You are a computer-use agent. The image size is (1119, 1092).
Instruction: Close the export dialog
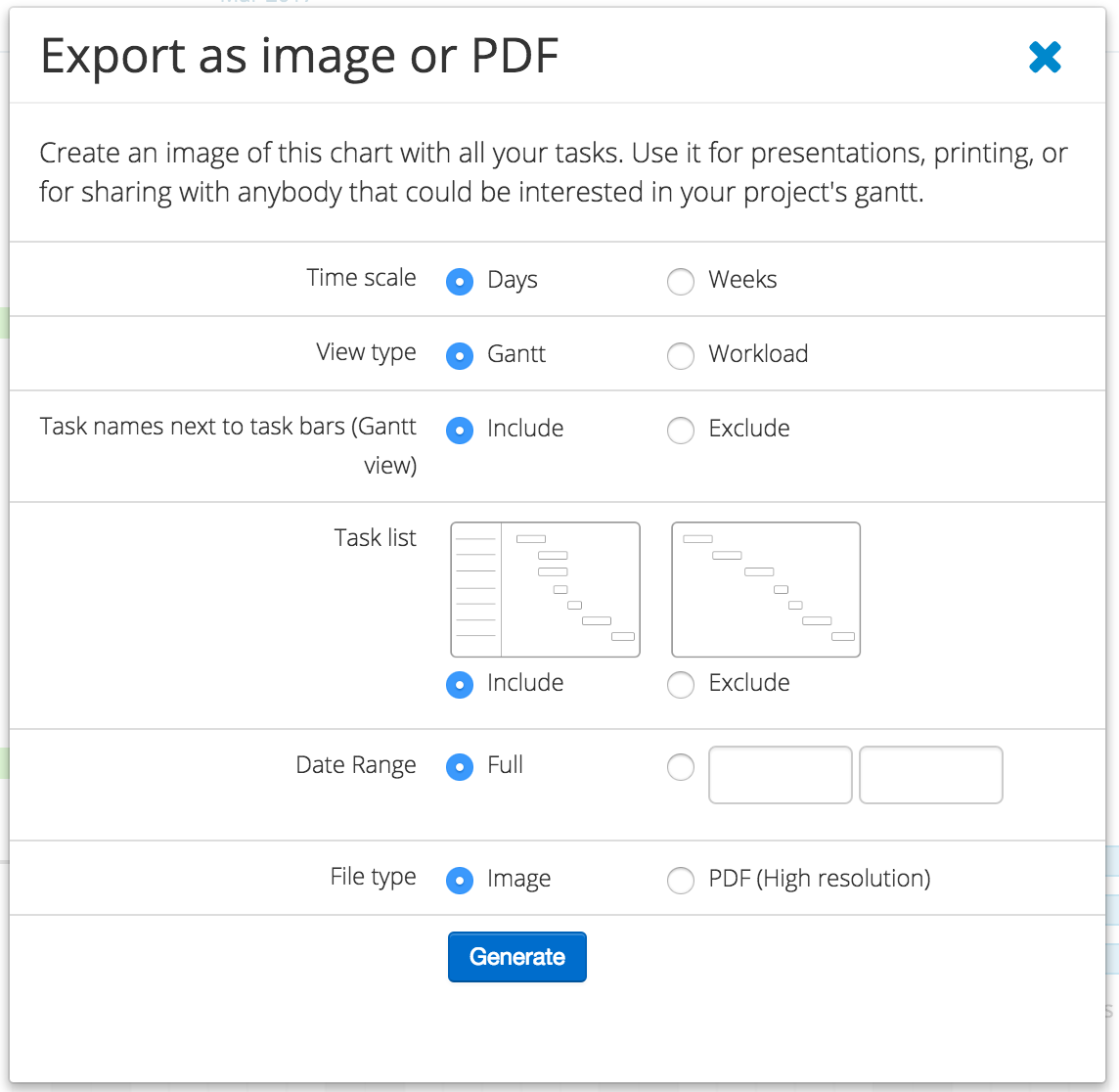pyautogui.click(x=1046, y=57)
